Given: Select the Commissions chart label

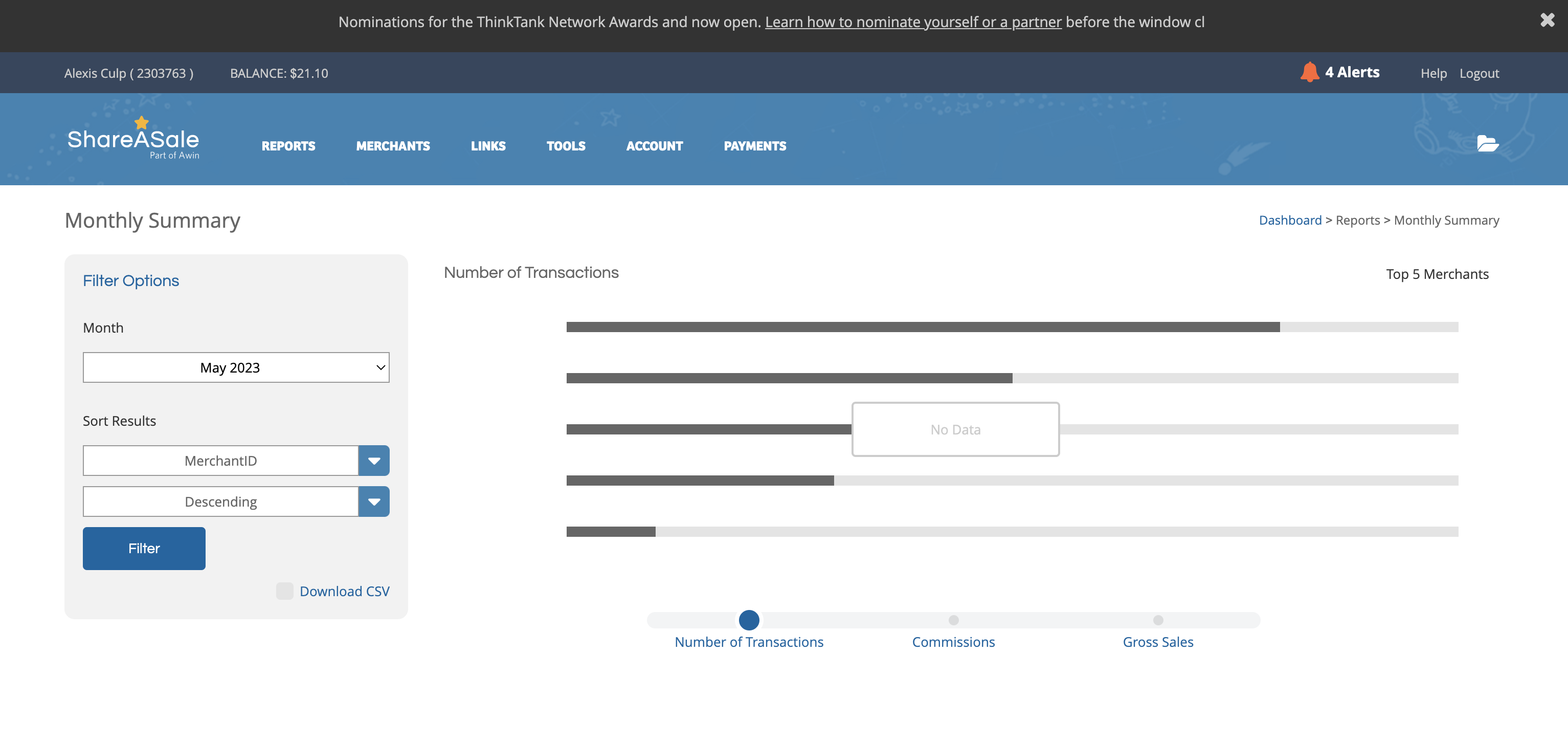Looking at the screenshot, I should 953,642.
